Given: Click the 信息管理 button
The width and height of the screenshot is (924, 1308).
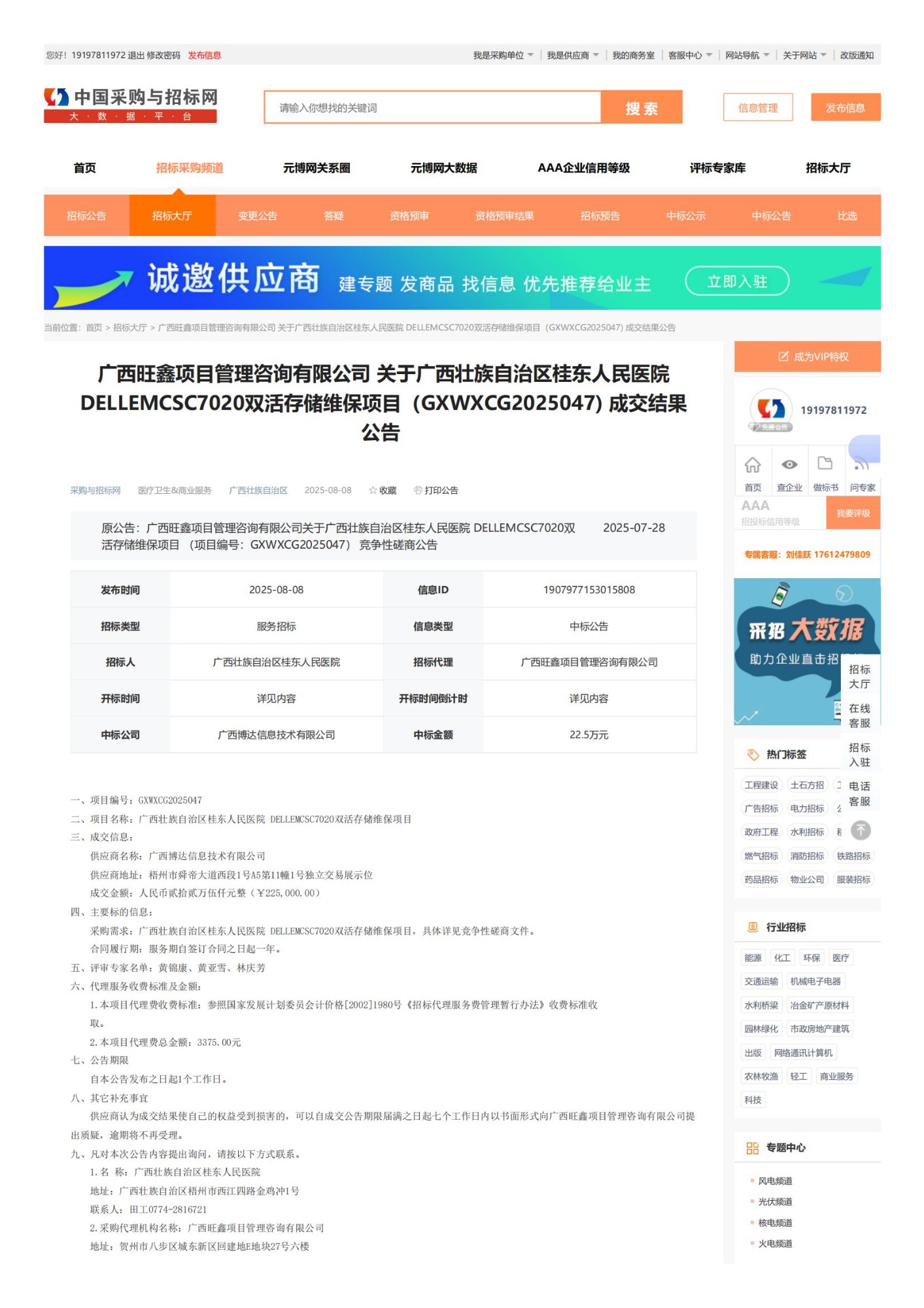Looking at the screenshot, I should pyautogui.click(x=758, y=107).
